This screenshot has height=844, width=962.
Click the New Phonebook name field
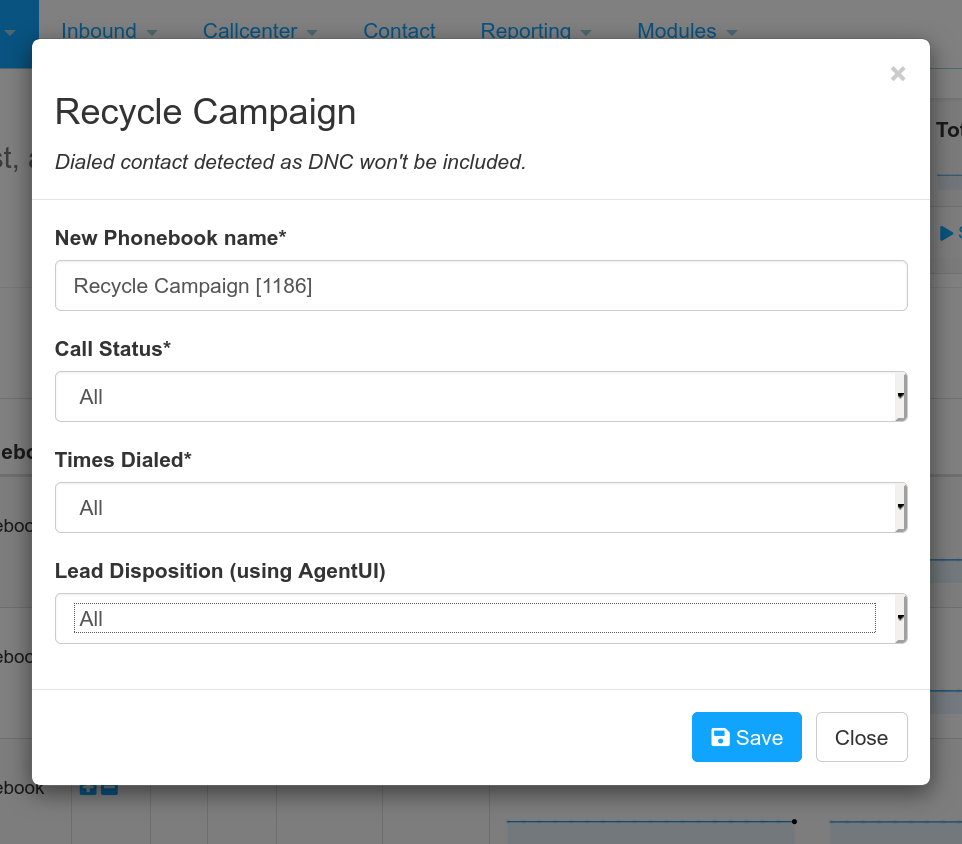pyautogui.click(x=481, y=286)
